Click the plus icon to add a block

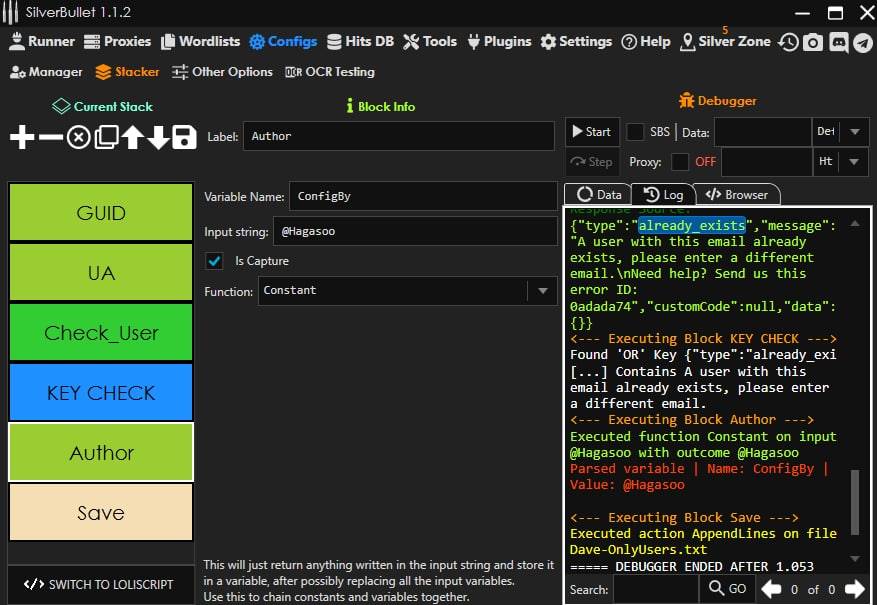(x=21, y=138)
